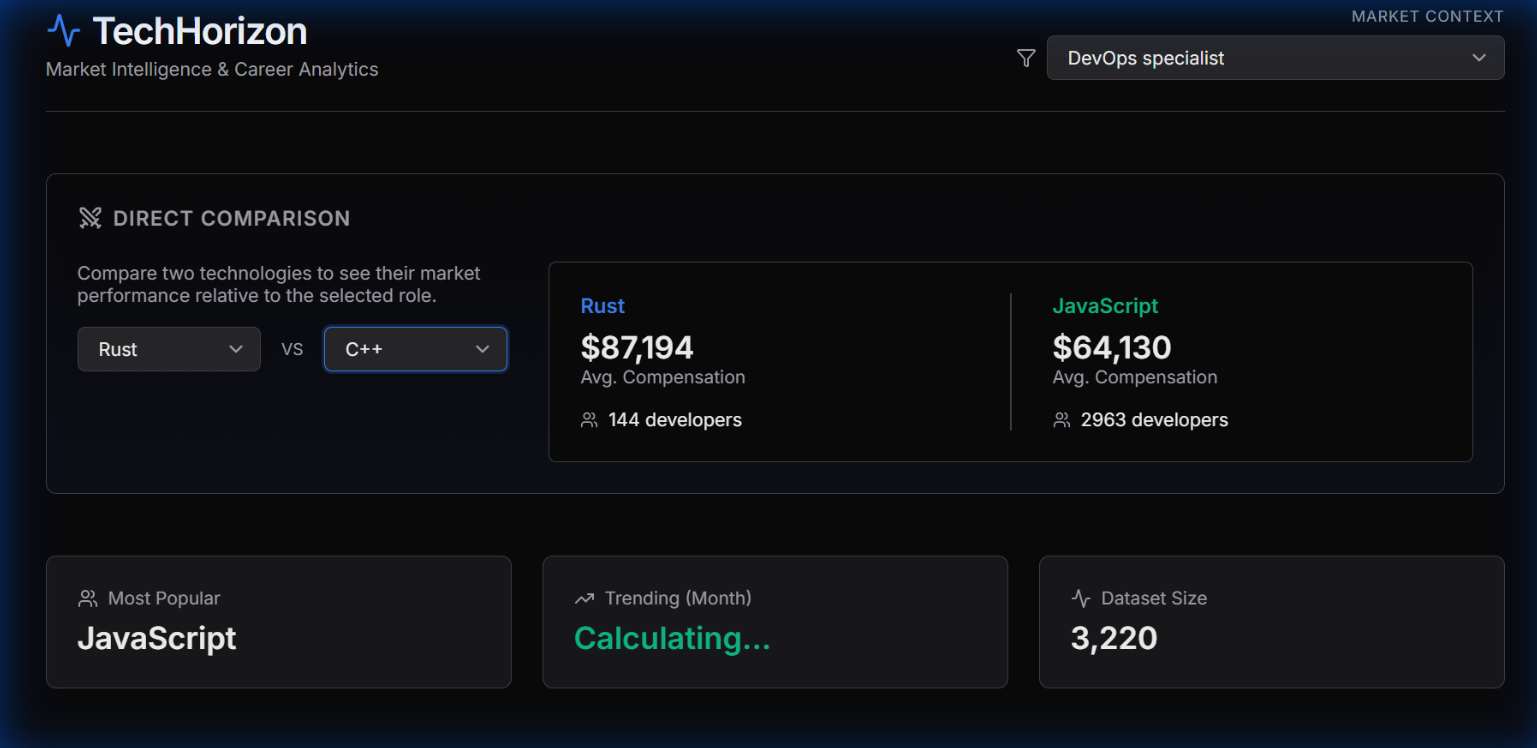Select the Market Context label

[1427, 15]
